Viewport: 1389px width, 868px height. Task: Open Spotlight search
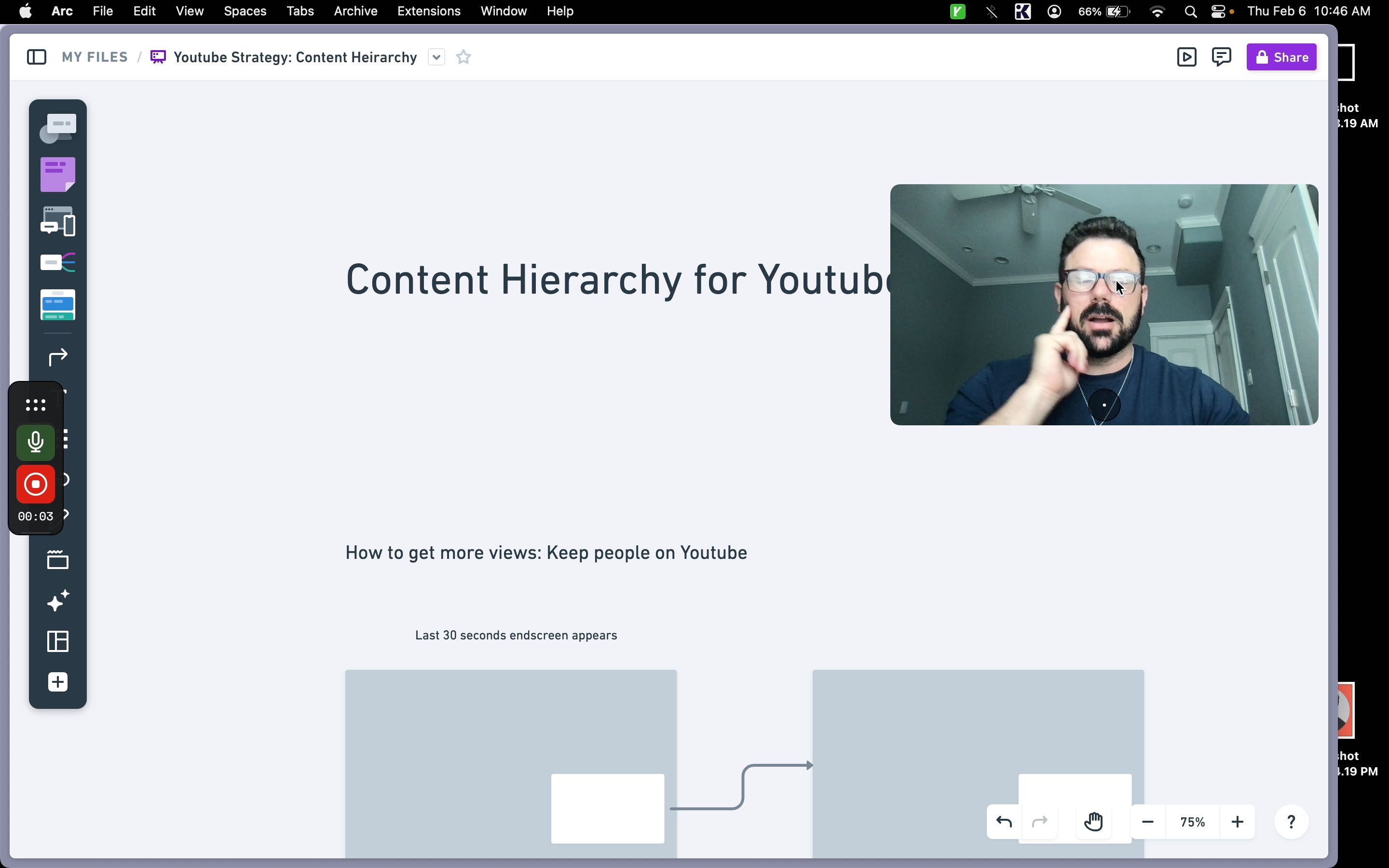[1191, 11]
